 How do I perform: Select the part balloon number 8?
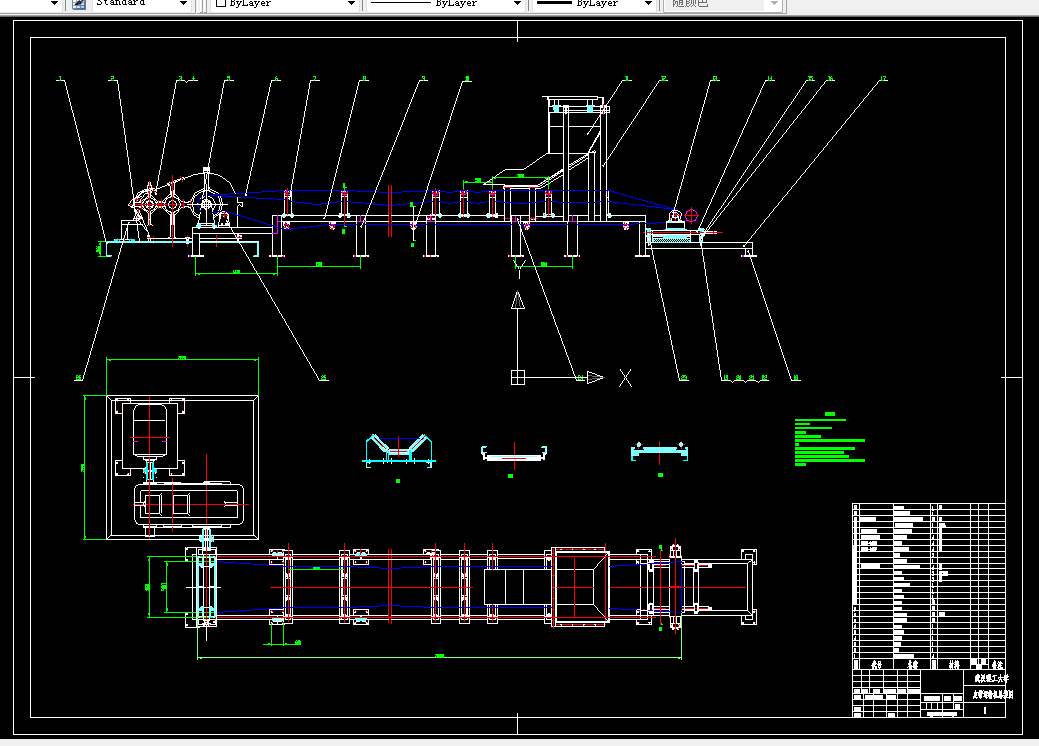(364, 79)
